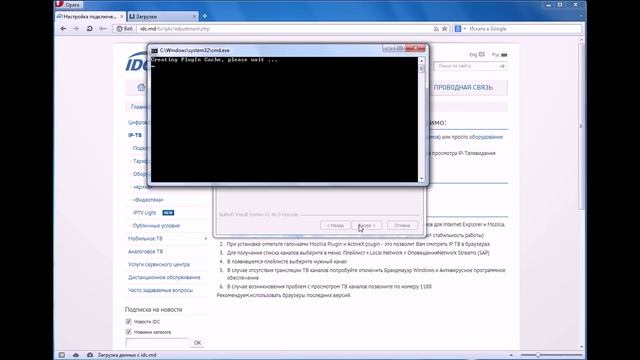Click the Веб site-info badge
Viewport: 640px width, 360px height.
pos(124,29)
